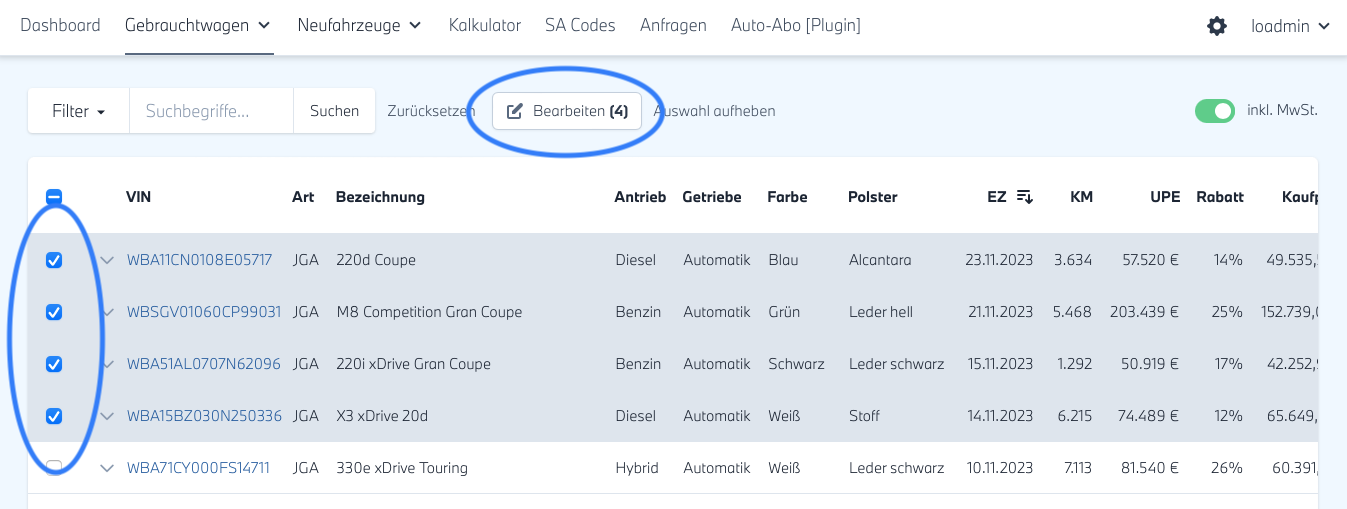Focus the Suchbegriffe search field
Screen dimensions: 1347x509
pos(211,111)
